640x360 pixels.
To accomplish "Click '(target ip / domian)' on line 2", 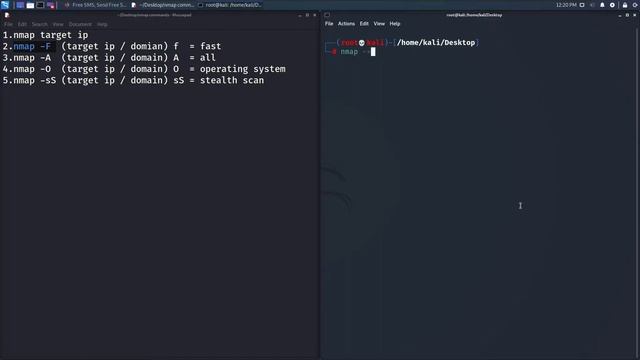I will tap(115, 47).
